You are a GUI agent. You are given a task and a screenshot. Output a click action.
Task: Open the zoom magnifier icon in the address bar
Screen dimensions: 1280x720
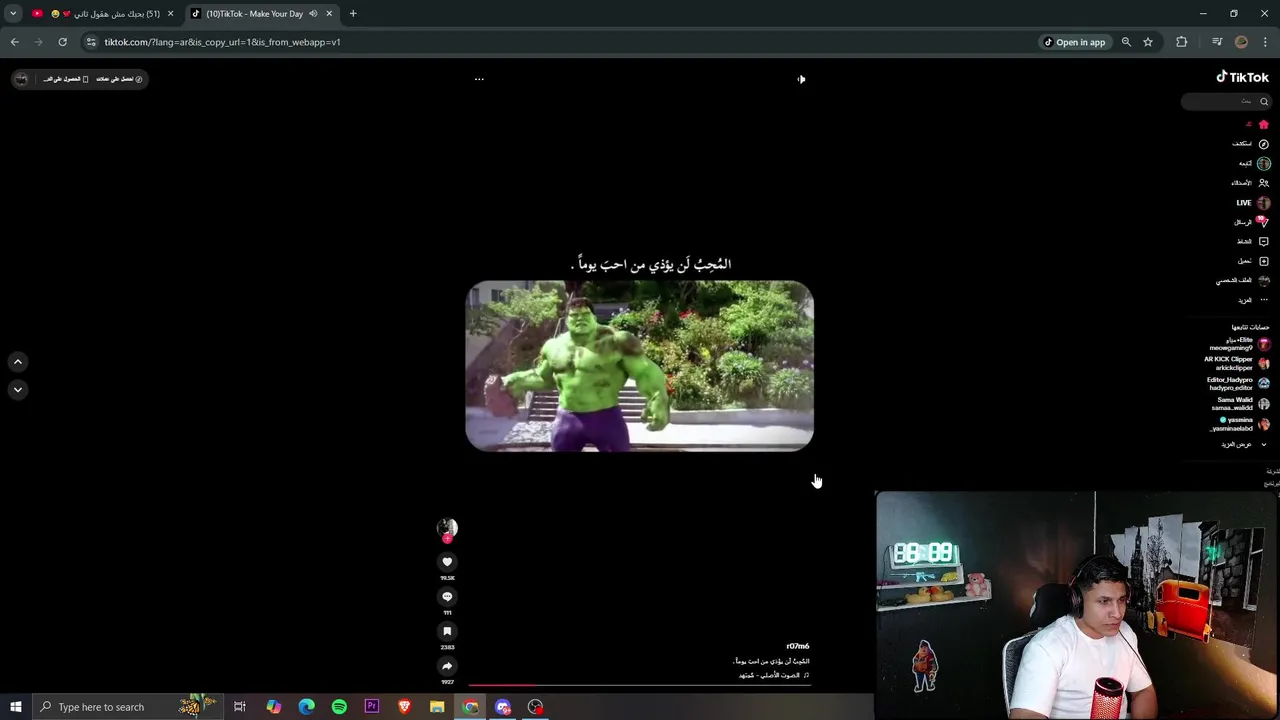click(1126, 42)
